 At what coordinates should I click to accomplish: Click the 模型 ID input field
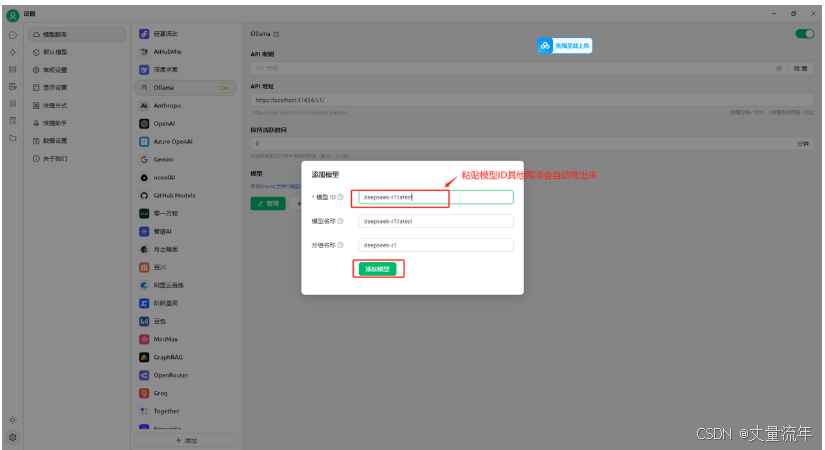click(x=436, y=197)
